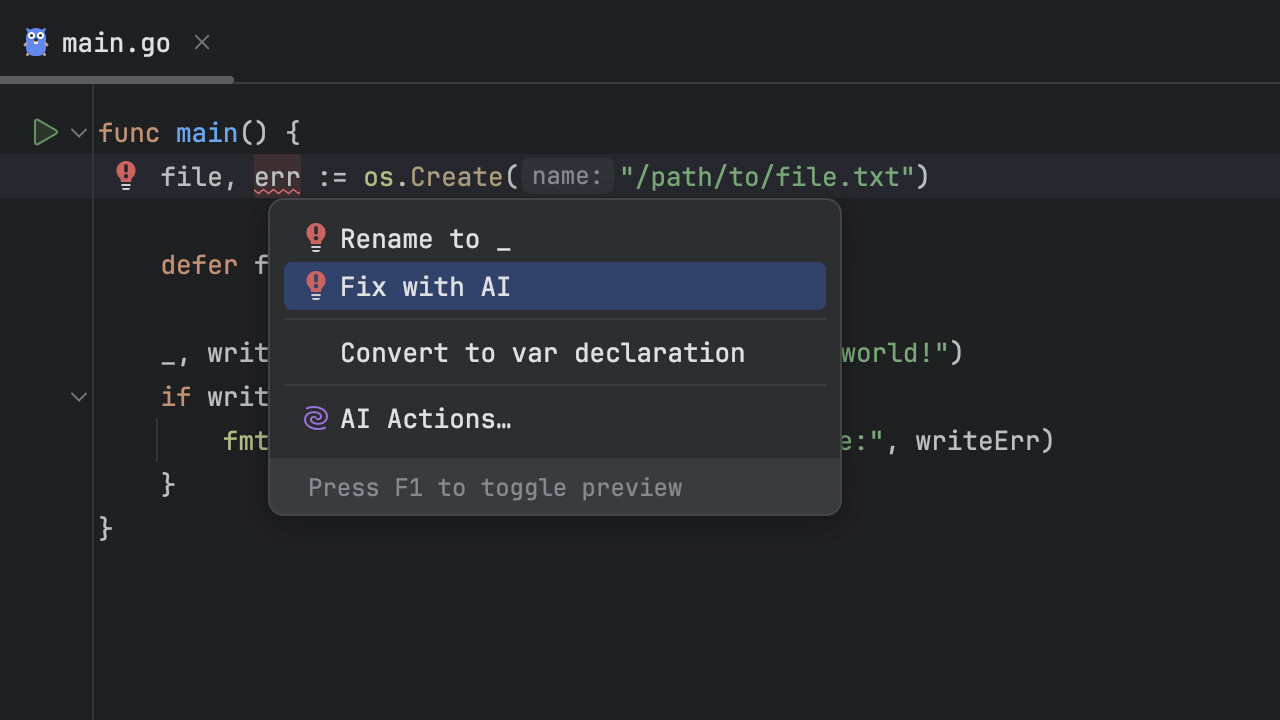Open the AI Actions… submenu

(425, 419)
